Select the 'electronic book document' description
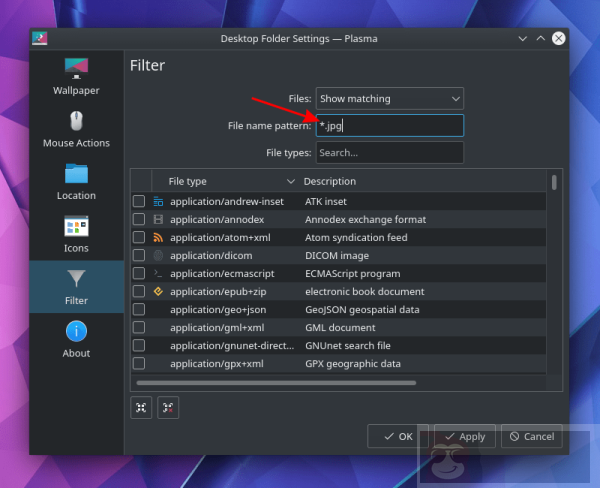This screenshot has height=488, width=600. (x=365, y=292)
